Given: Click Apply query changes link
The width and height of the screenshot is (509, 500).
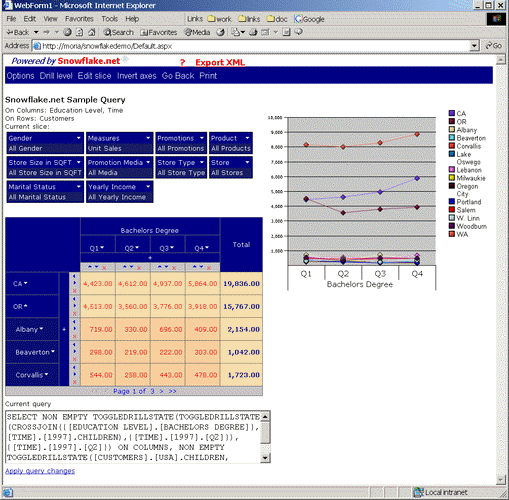Looking at the screenshot, I should click(x=40, y=471).
